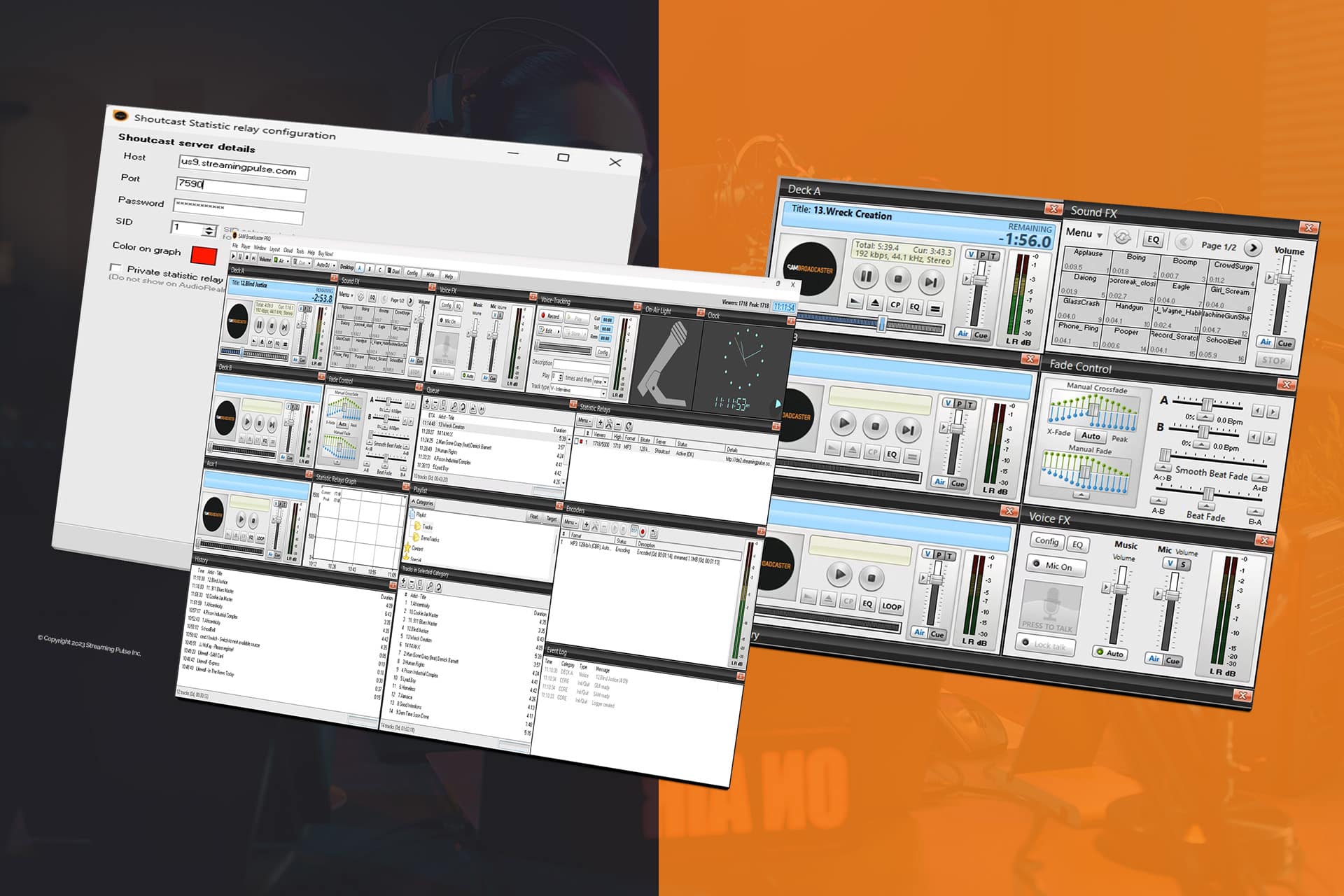This screenshot has width=1344, height=896.
Task: Click Float in the Playlist panel
Action: coord(534,517)
